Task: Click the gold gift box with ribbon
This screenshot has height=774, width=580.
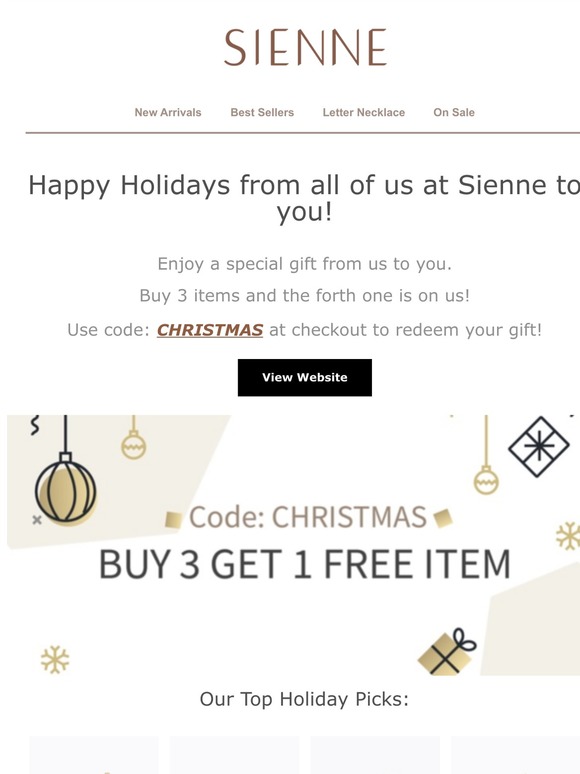Action: click(447, 652)
